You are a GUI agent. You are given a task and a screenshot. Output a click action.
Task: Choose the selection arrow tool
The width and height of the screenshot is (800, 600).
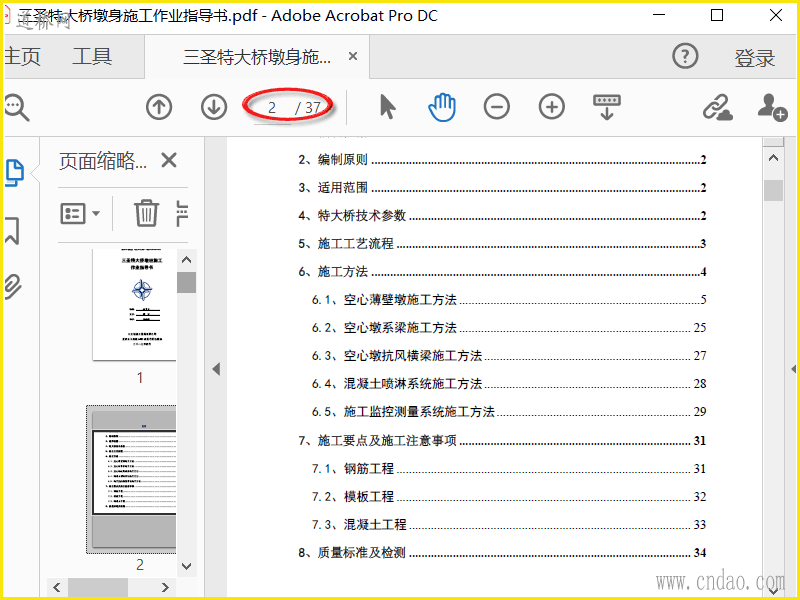[x=388, y=107]
